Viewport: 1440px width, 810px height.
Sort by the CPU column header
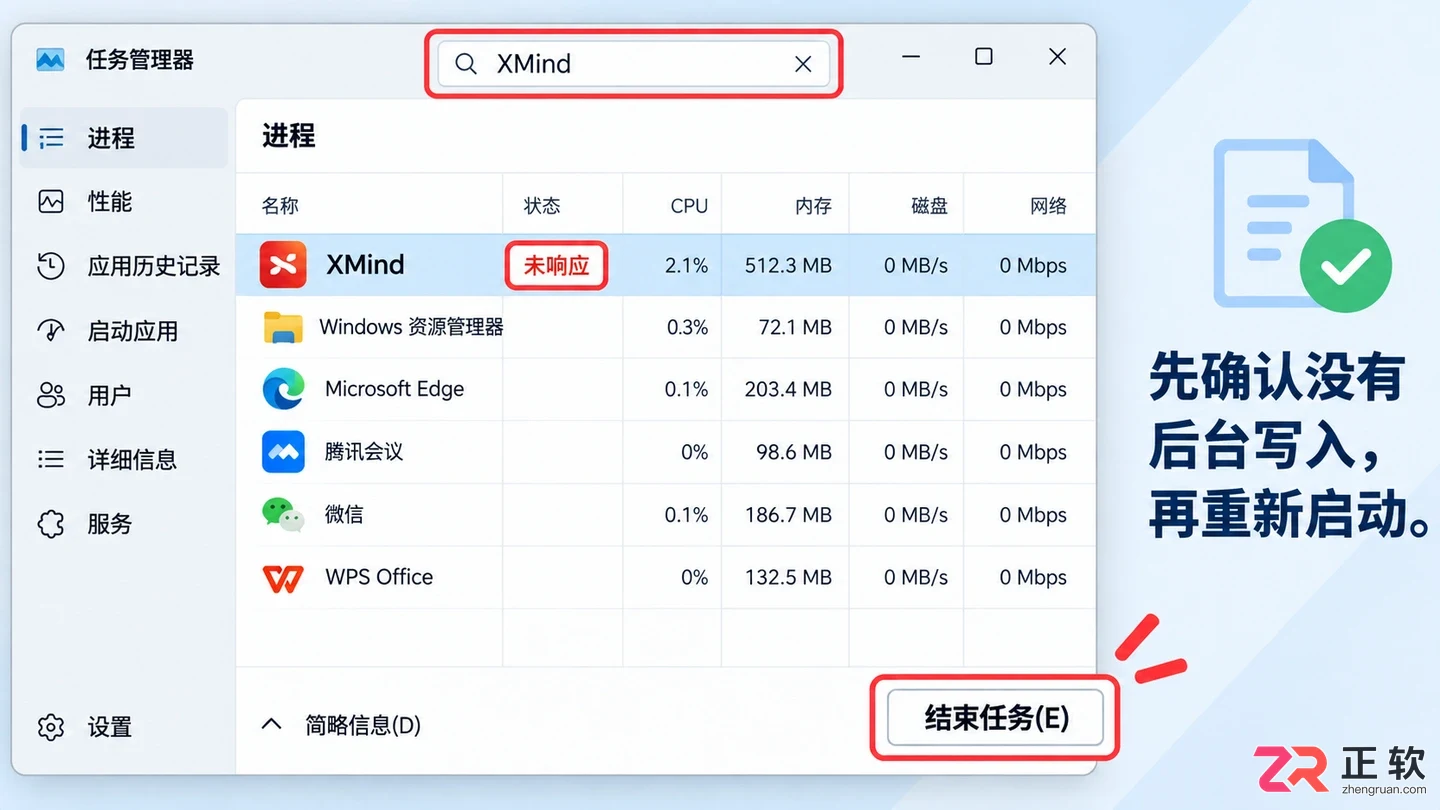point(689,206)
